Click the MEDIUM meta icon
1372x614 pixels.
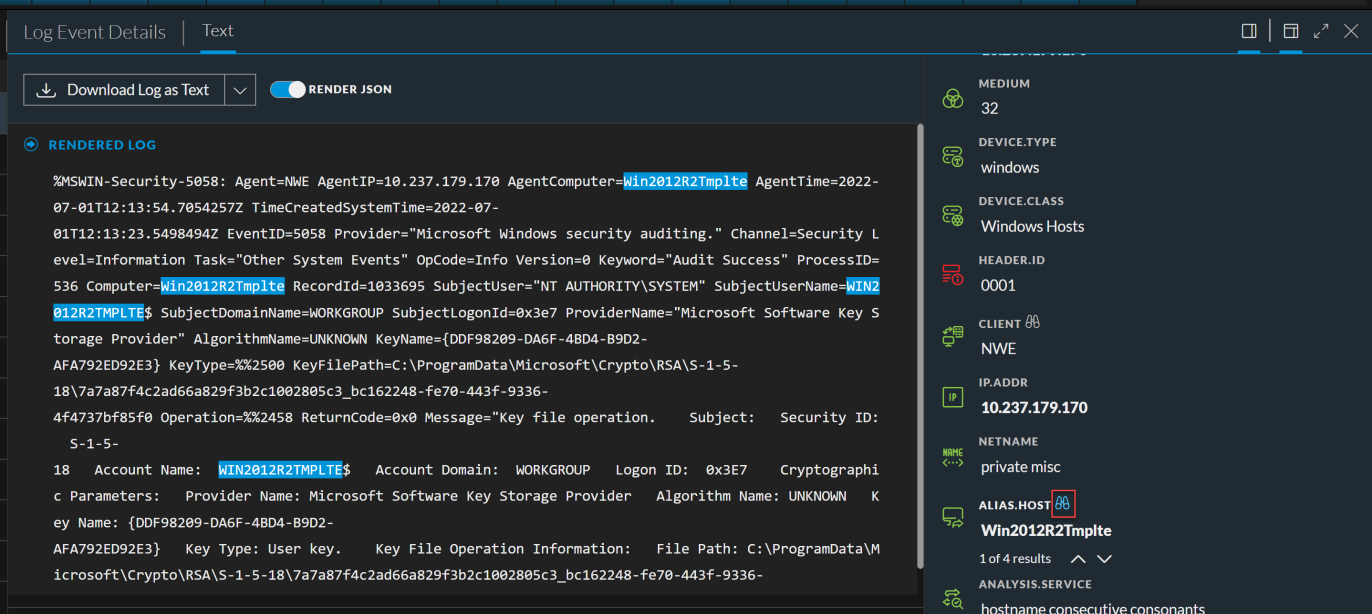pos(953,98)
